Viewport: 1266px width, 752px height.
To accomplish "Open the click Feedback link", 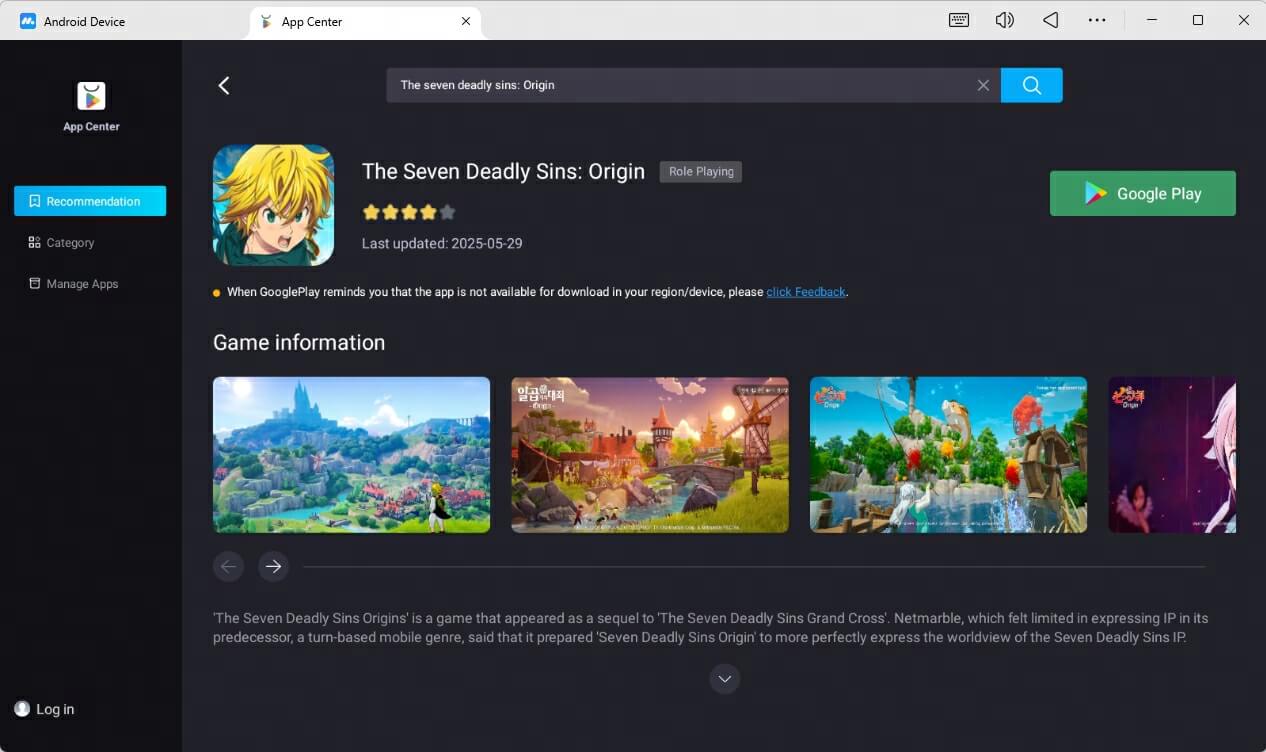I will (806, 291).
